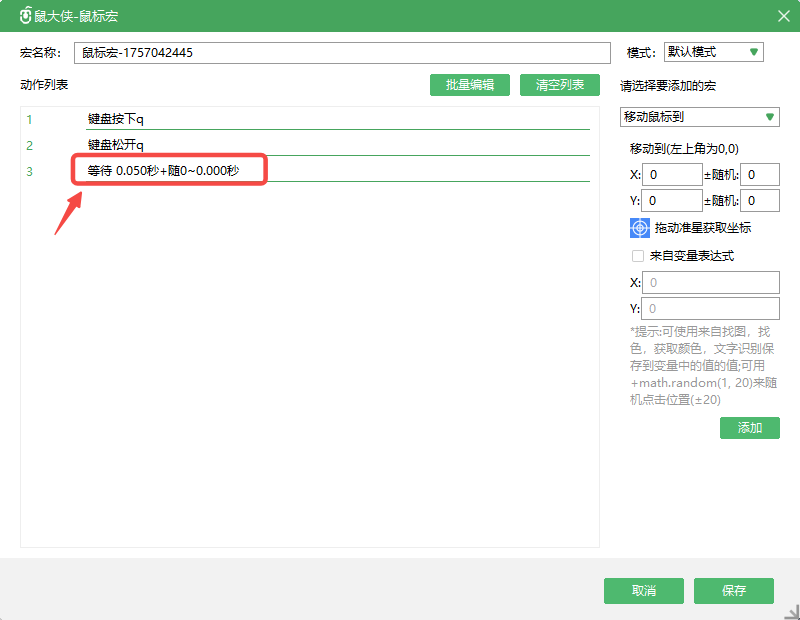Click the Y 随机 offset input field
The width and height of the screenshot is (800, 620).
[x=761, y=201]
